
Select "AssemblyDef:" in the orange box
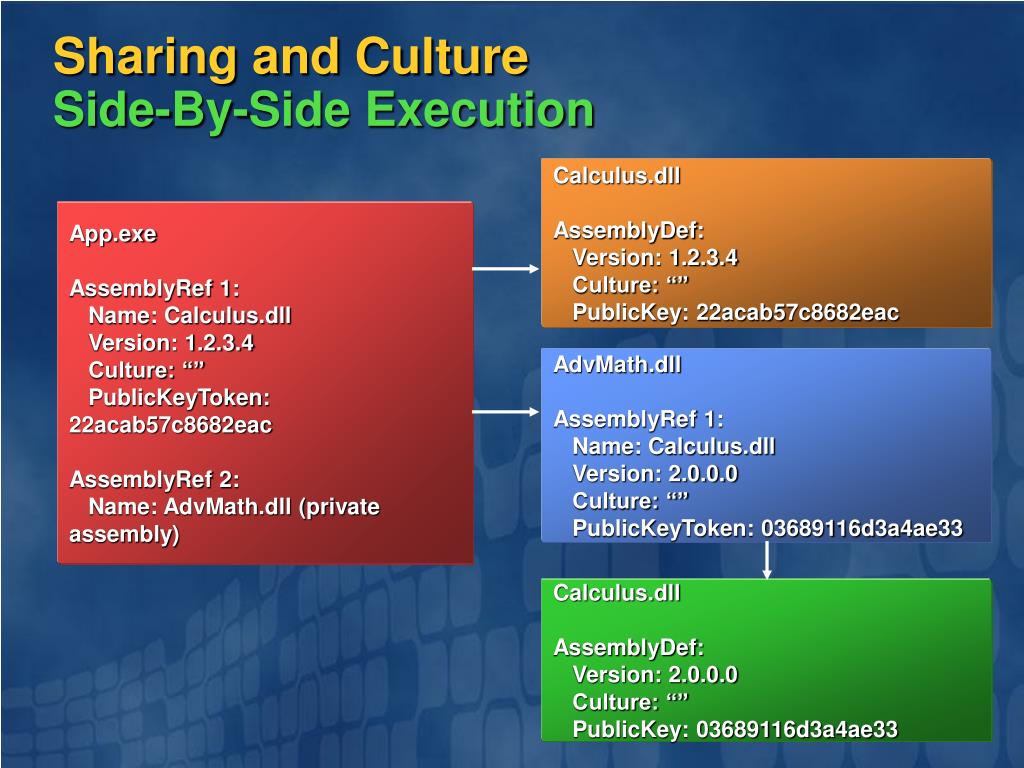(x=629, y=231)
